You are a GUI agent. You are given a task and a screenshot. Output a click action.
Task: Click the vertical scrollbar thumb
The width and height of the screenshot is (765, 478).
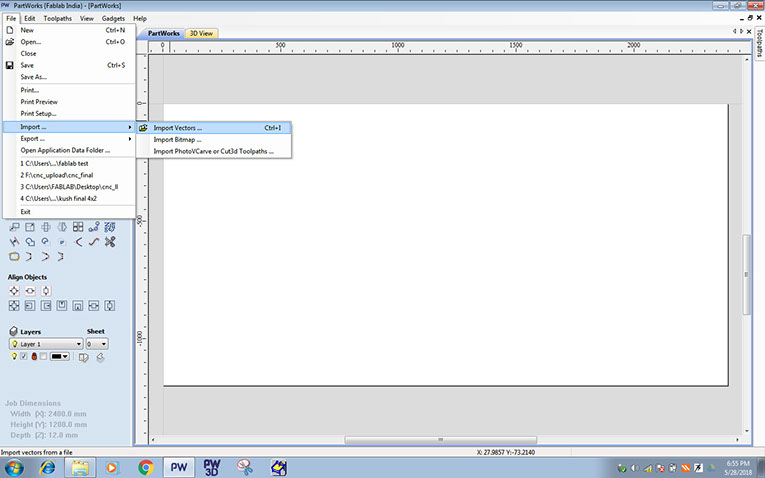(746, 275)
